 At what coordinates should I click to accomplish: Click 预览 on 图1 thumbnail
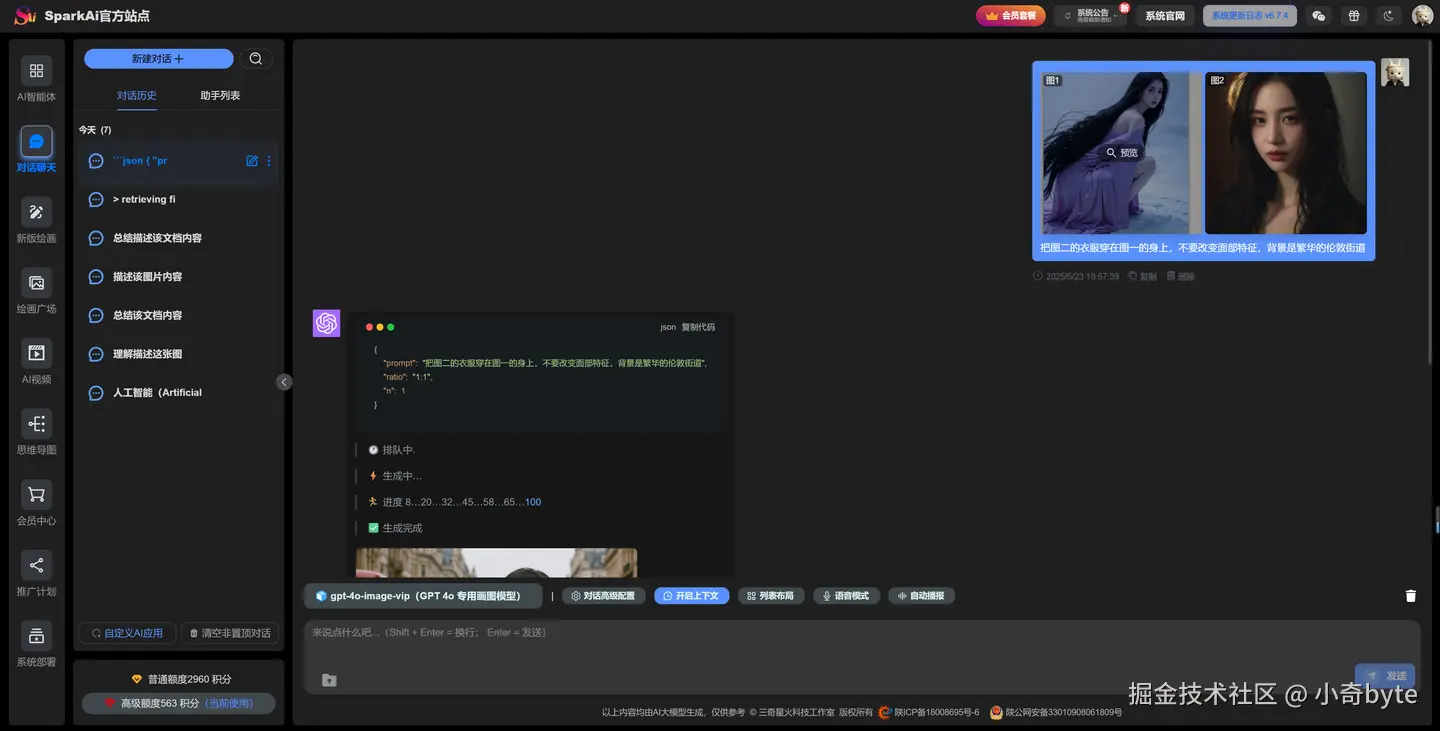click(1122, 153)
